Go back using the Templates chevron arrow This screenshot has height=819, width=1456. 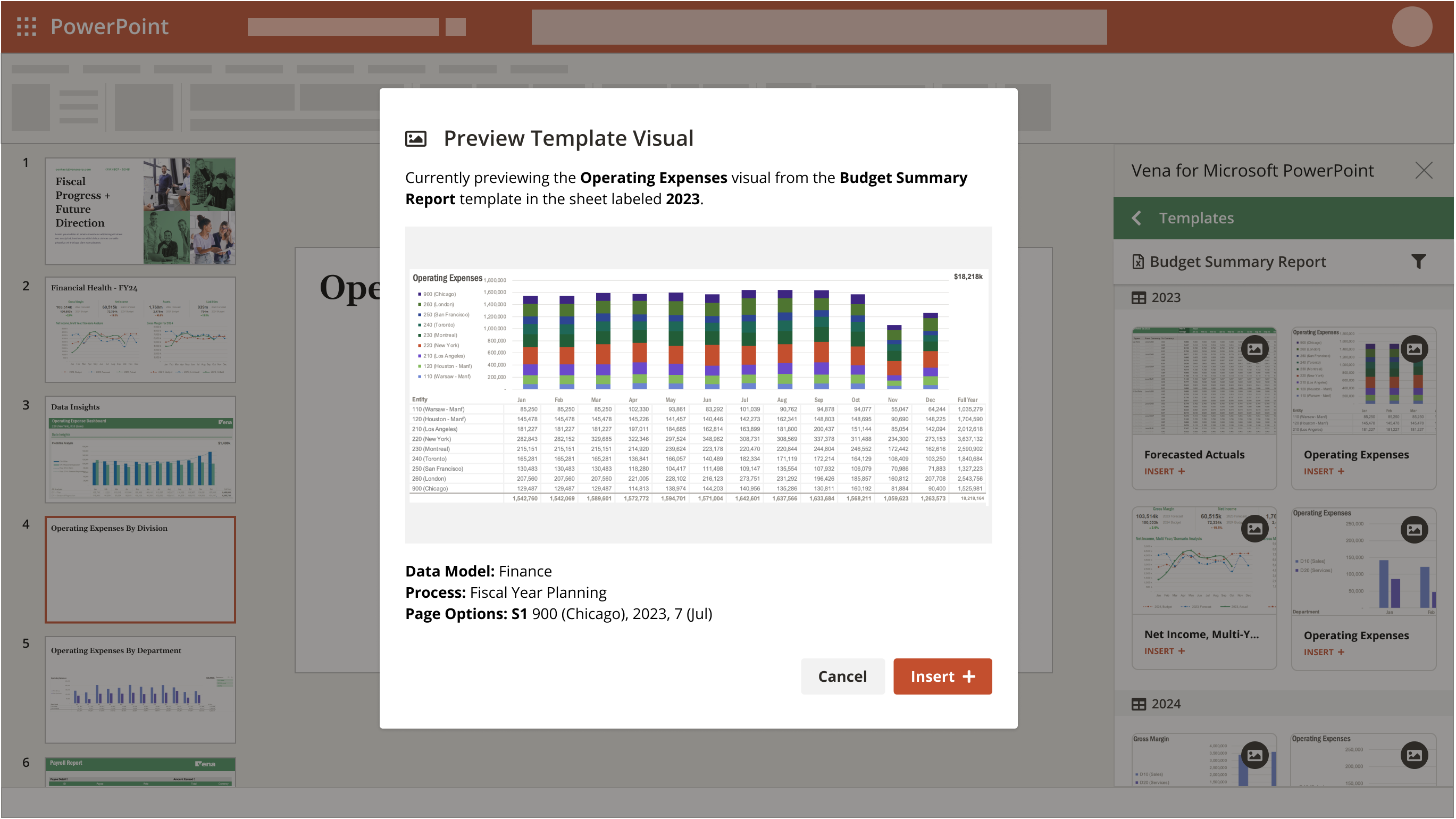(x=1136, y=218)
